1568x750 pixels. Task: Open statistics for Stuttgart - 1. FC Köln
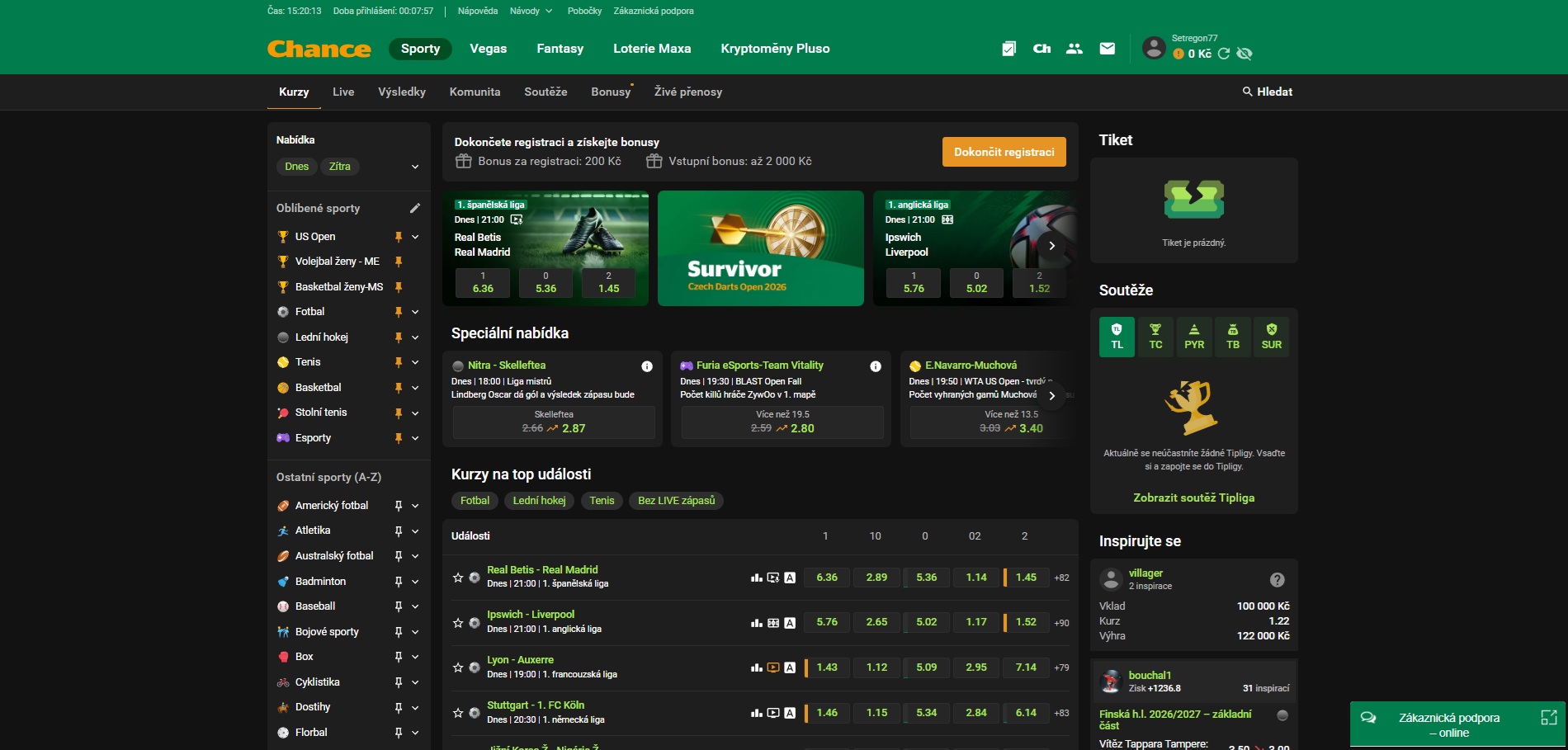pos(756,713)
